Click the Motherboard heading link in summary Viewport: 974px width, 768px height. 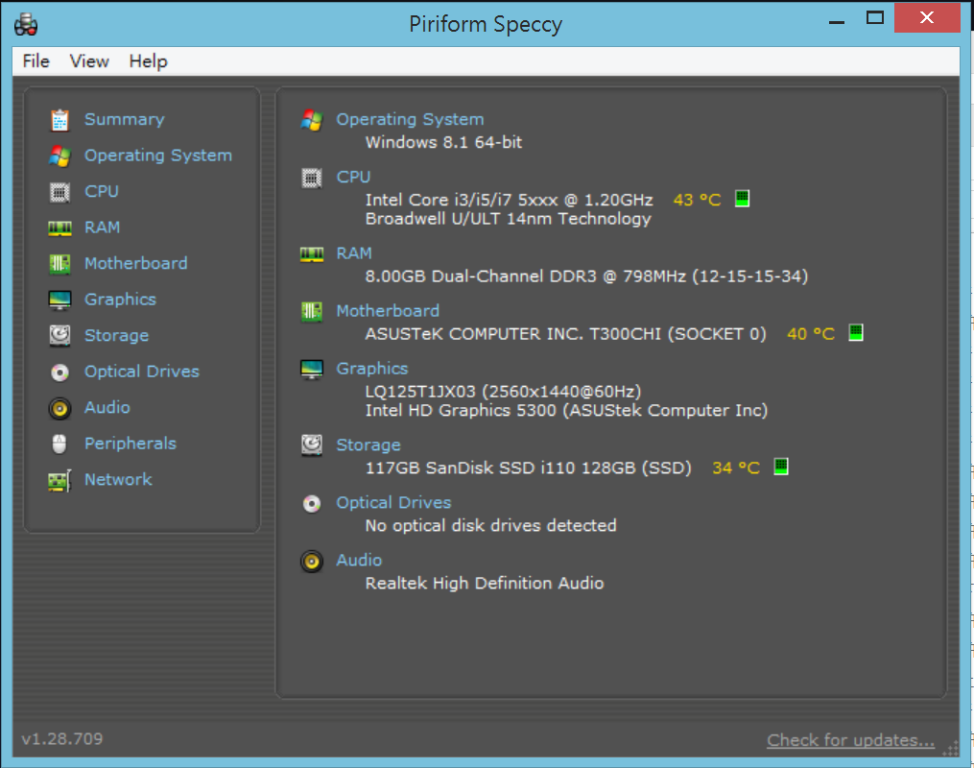coord(388,311)
